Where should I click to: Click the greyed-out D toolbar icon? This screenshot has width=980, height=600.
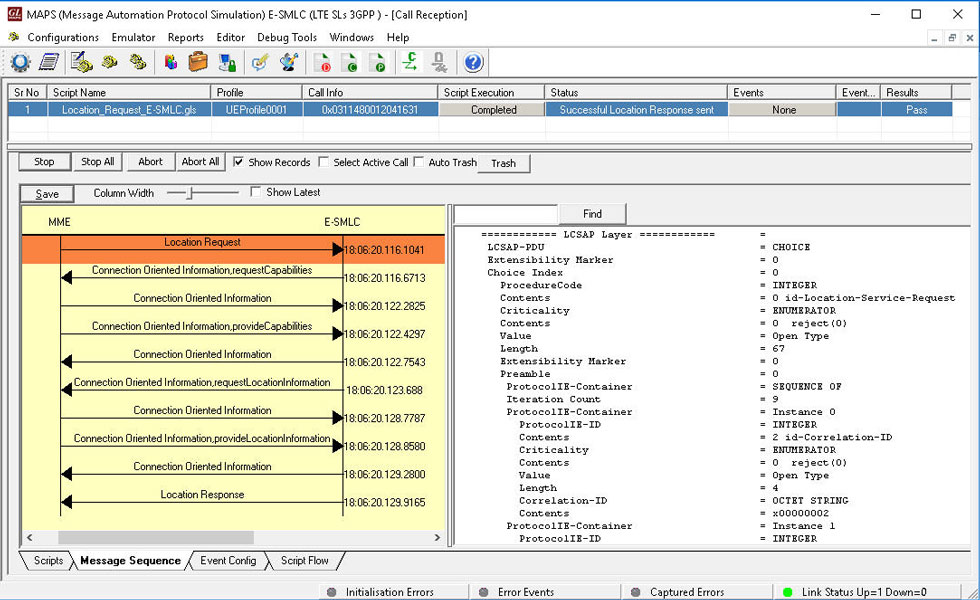tap(439, 62)
